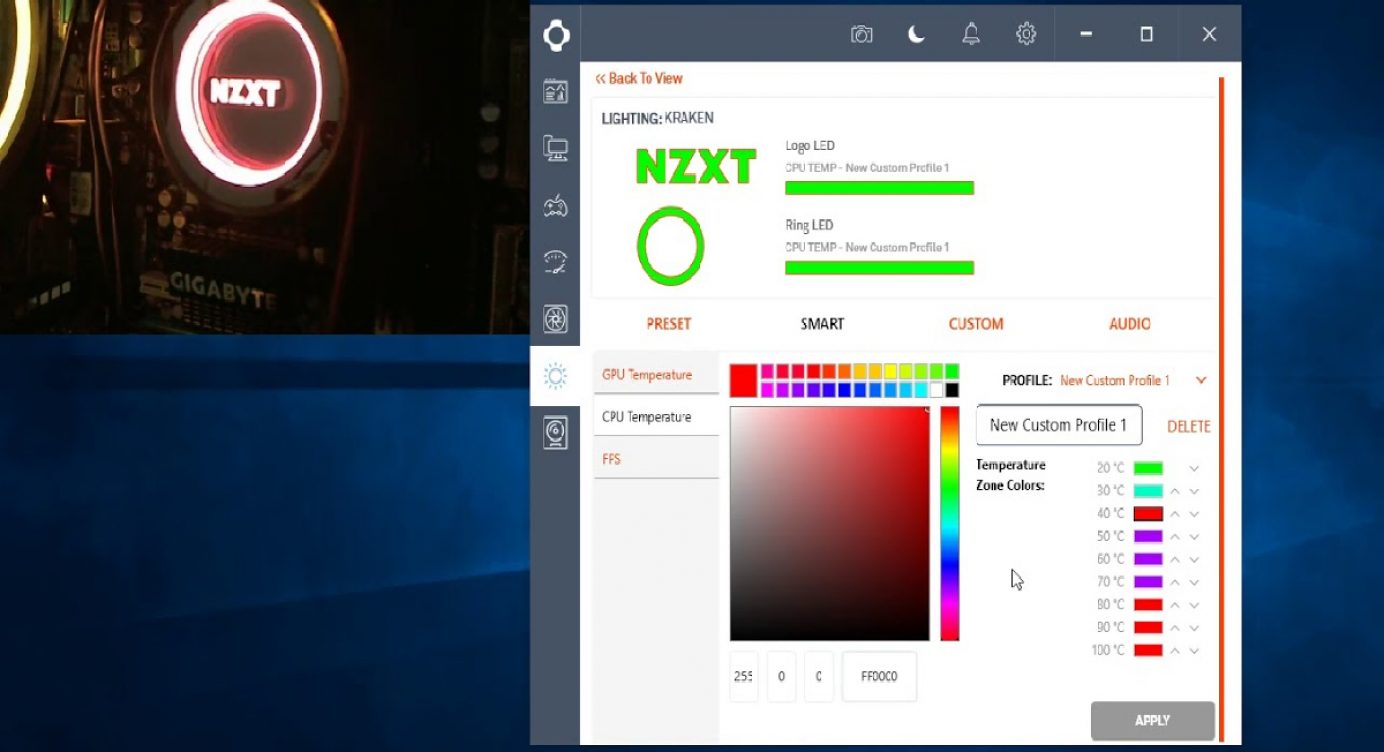
Task: Pick the black palette swatch
Action: click(952, 390)
